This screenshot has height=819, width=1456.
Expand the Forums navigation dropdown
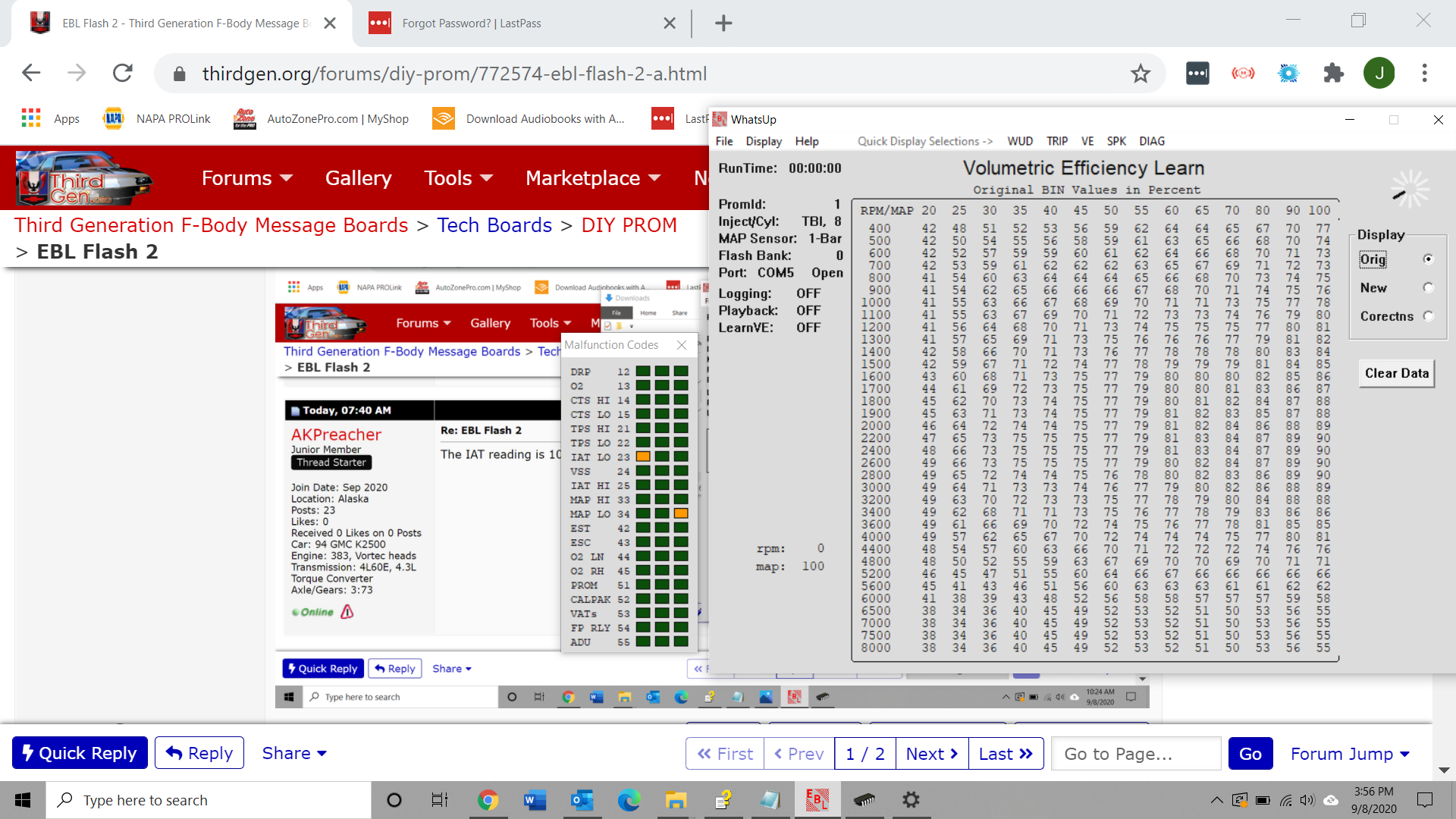[x=246, y=178]
